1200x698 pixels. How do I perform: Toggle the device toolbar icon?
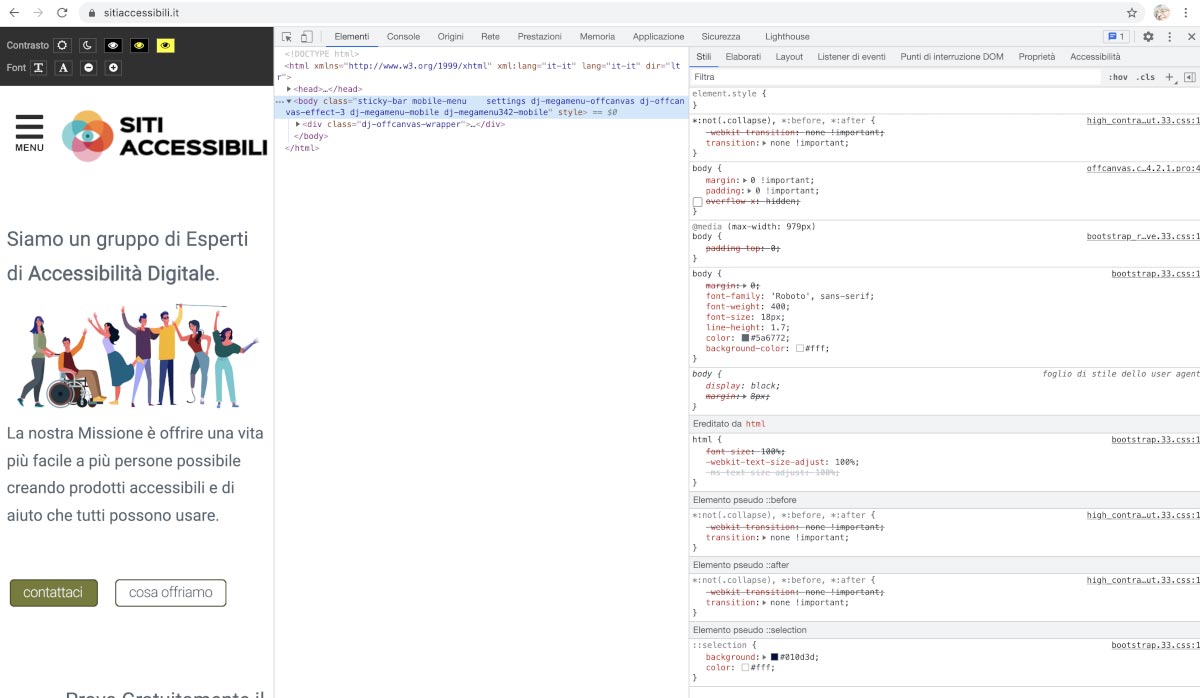307,37
